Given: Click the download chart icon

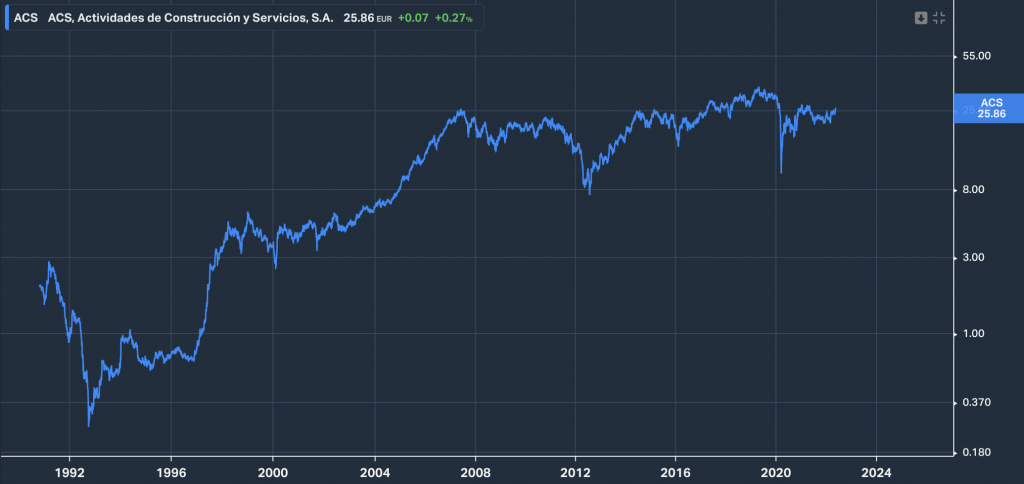Looking at the screenshot, I should point(921,18).
